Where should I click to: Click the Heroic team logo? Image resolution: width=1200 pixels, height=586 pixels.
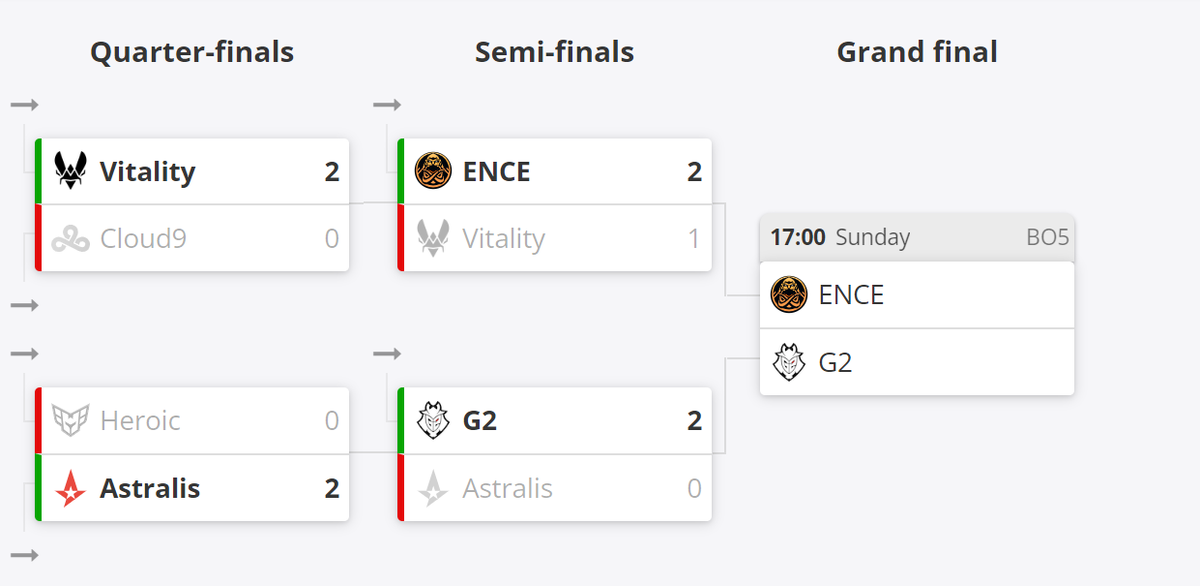(x=71, y=420)
